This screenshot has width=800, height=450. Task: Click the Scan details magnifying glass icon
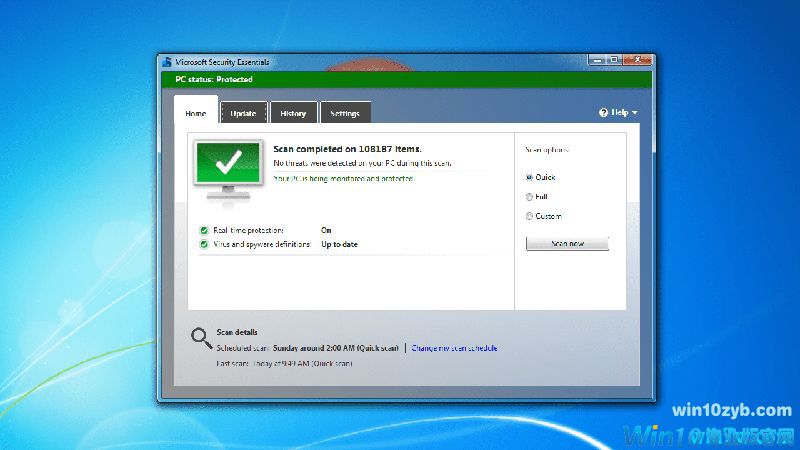click(x=201, y=338)
